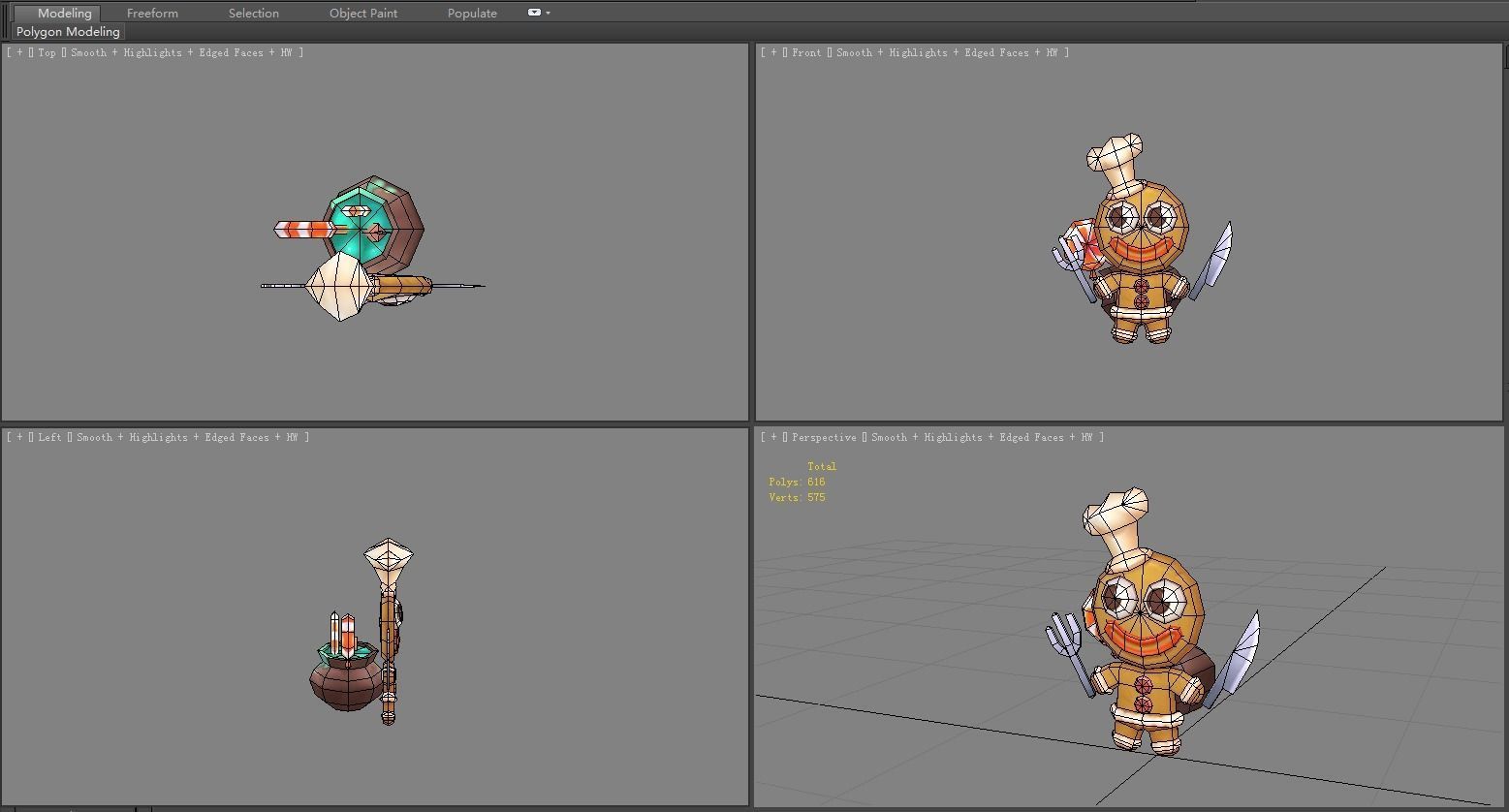
Task: Open the Selection ribbon tab
Action: tap(254, 13)
